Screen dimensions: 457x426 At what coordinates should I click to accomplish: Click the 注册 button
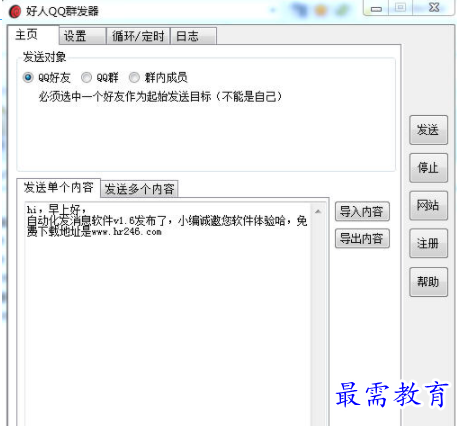(428, 243)
